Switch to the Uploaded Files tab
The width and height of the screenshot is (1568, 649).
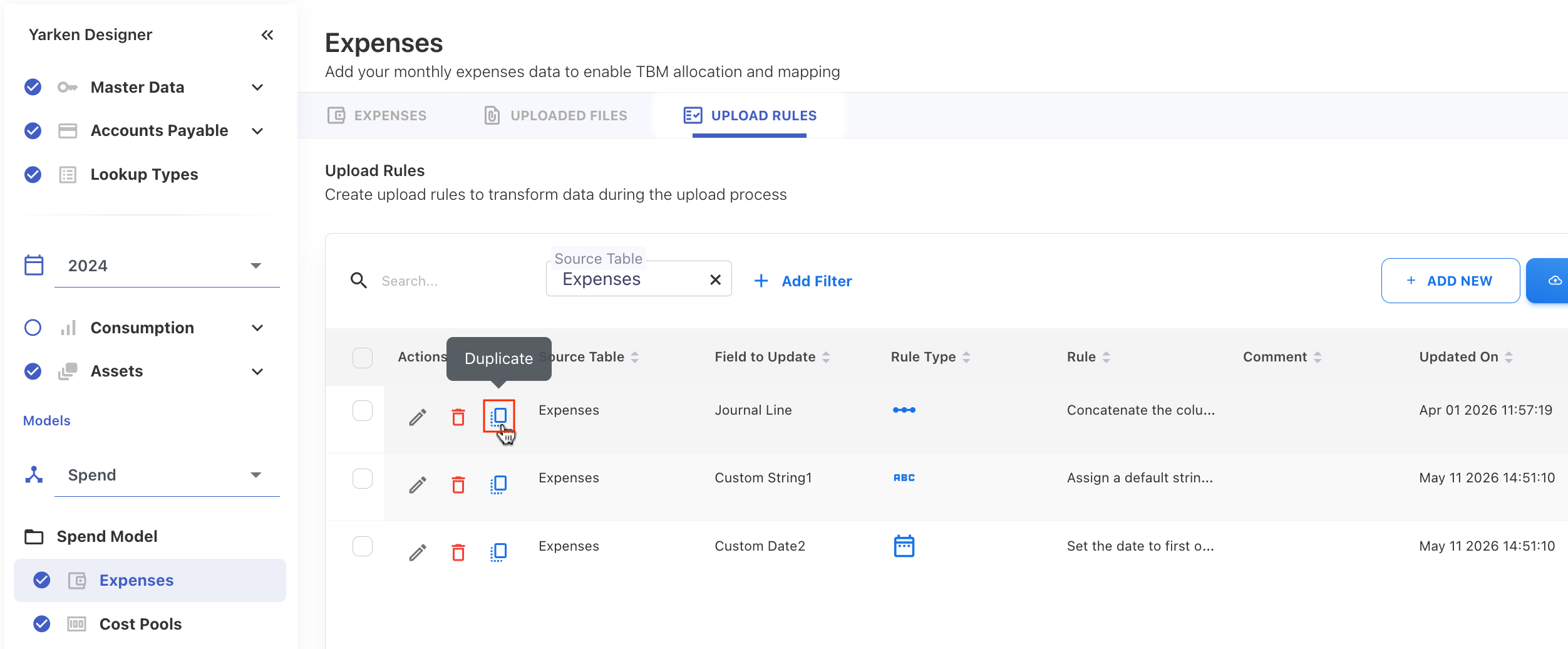tap(555, 115)
